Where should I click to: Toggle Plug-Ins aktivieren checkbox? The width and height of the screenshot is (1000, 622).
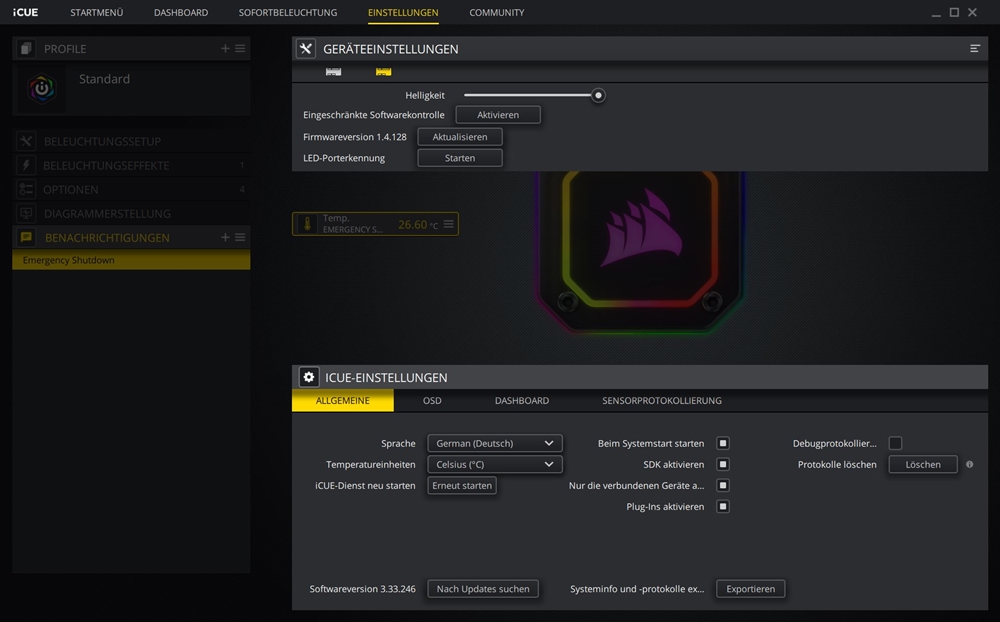click(723, 507)
